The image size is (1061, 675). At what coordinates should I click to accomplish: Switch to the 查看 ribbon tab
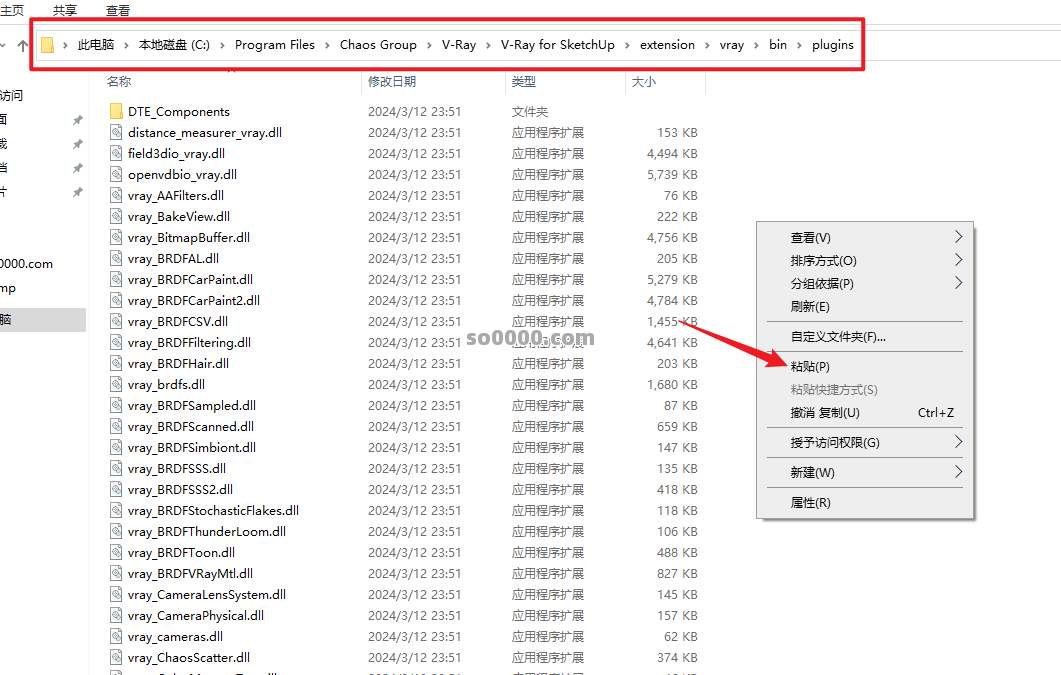pyautogui.click(x=117, y=10)
